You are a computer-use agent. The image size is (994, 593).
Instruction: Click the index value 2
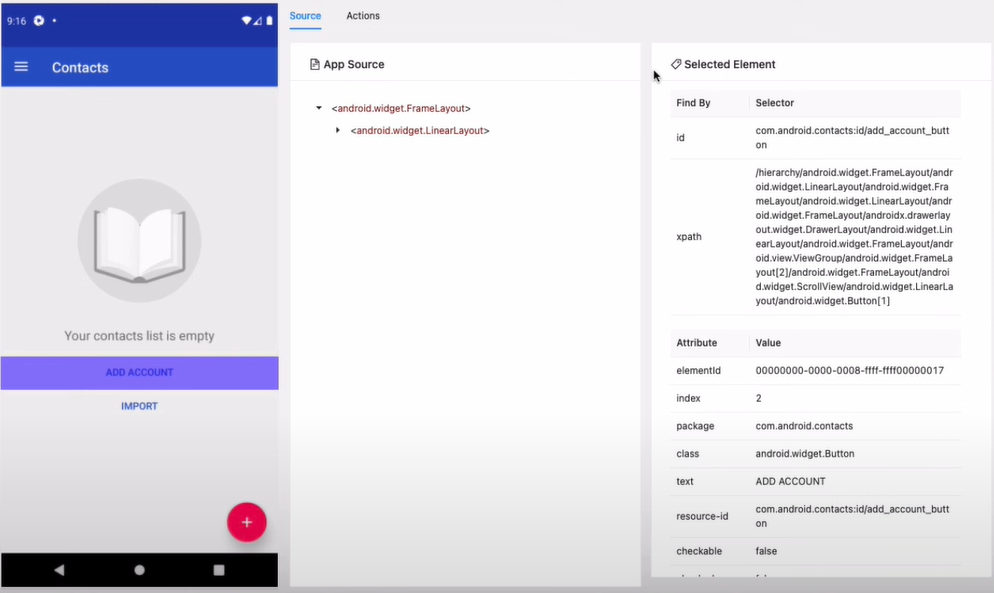758,398
